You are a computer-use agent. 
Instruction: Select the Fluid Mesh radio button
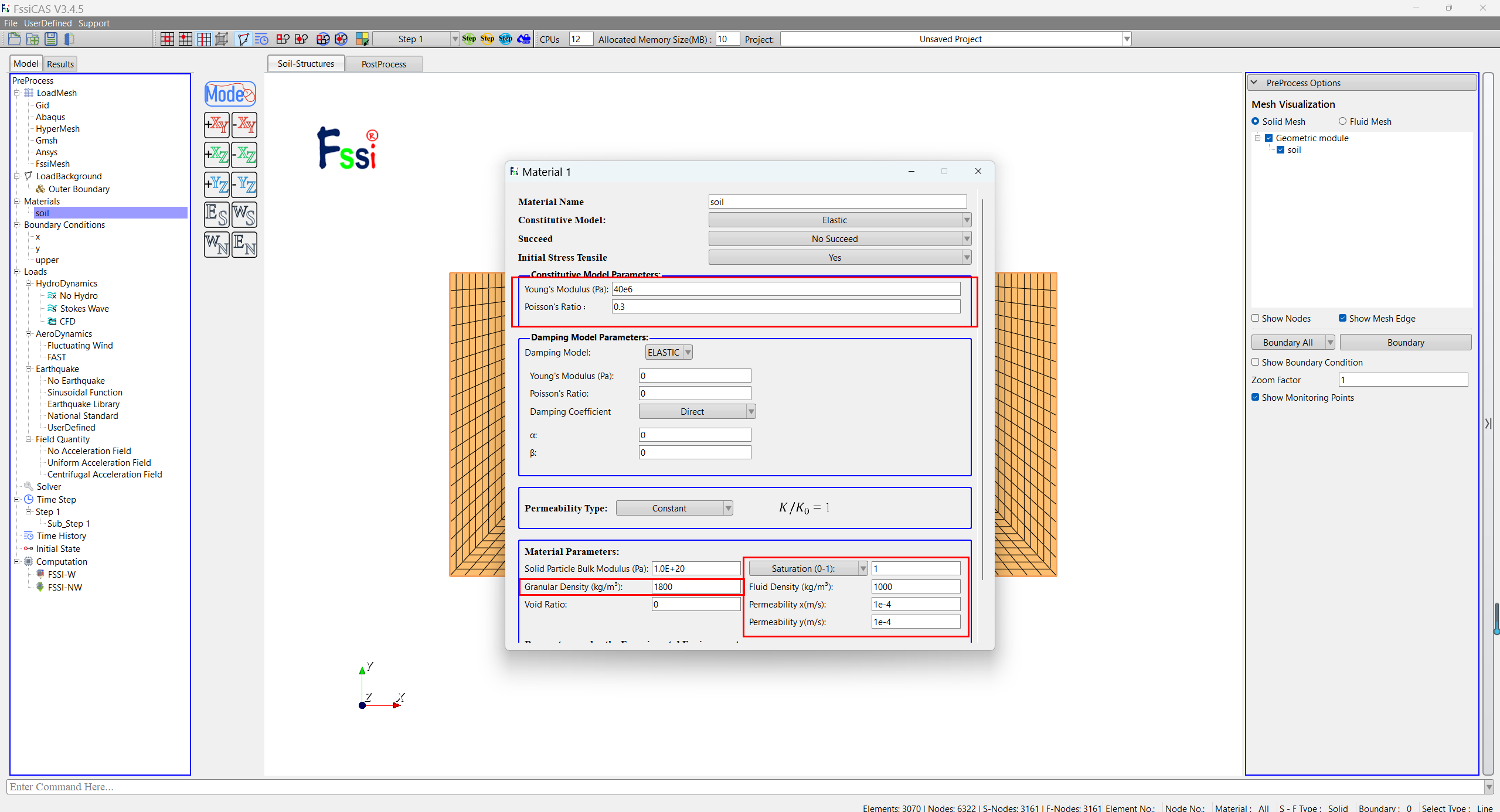tap(1342, 121)
